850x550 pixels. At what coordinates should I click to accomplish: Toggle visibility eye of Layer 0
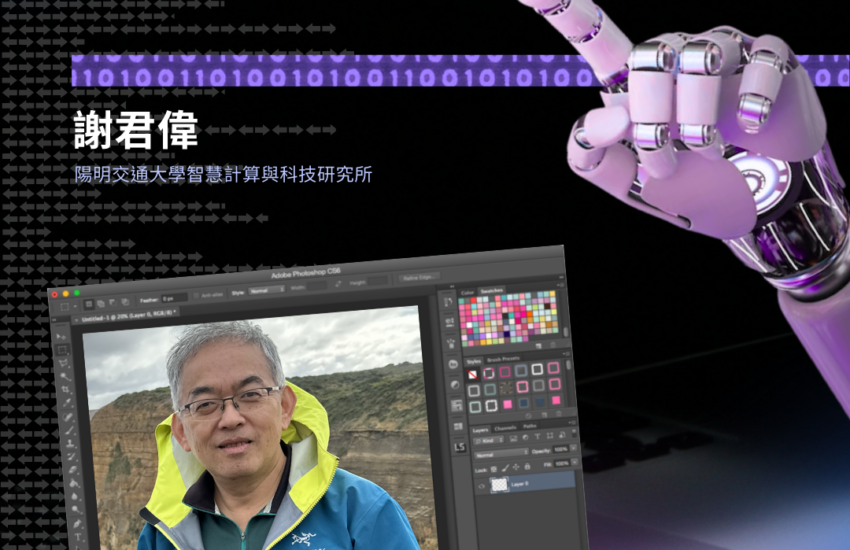[481, 486]
